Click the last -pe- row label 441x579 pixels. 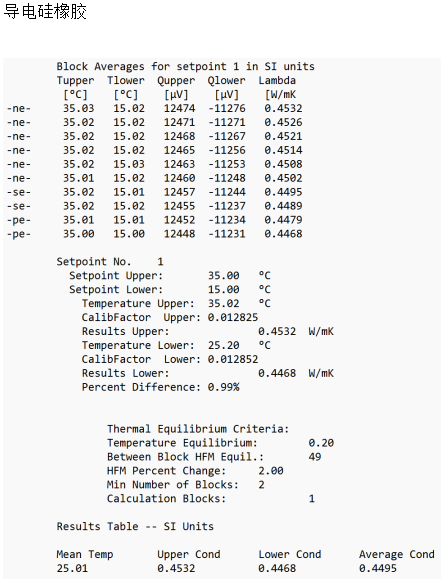(19, 234)
